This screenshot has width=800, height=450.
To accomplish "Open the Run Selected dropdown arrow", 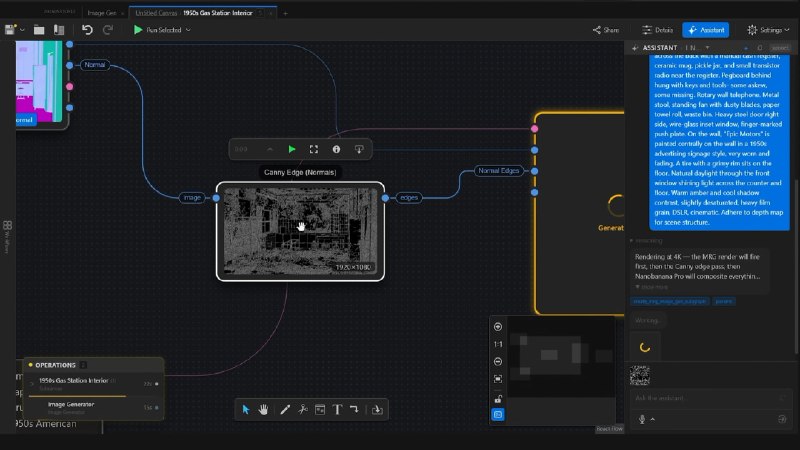I will pyautogui.click(x=188, y=30).
